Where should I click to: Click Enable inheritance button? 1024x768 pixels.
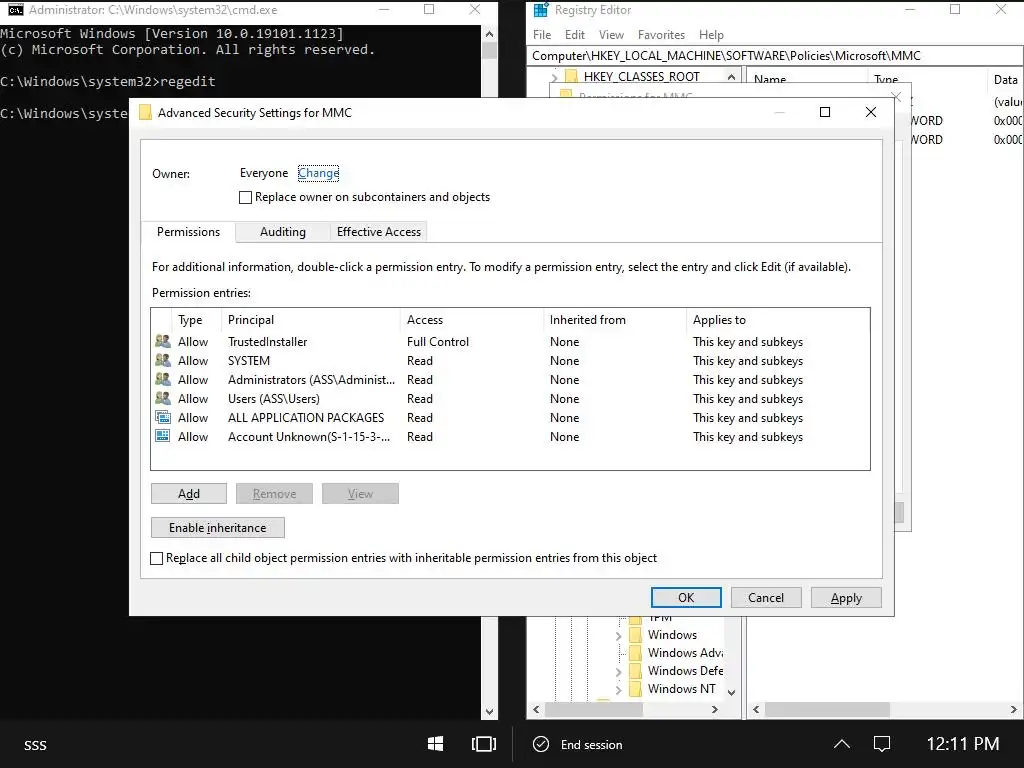(217, 528)
